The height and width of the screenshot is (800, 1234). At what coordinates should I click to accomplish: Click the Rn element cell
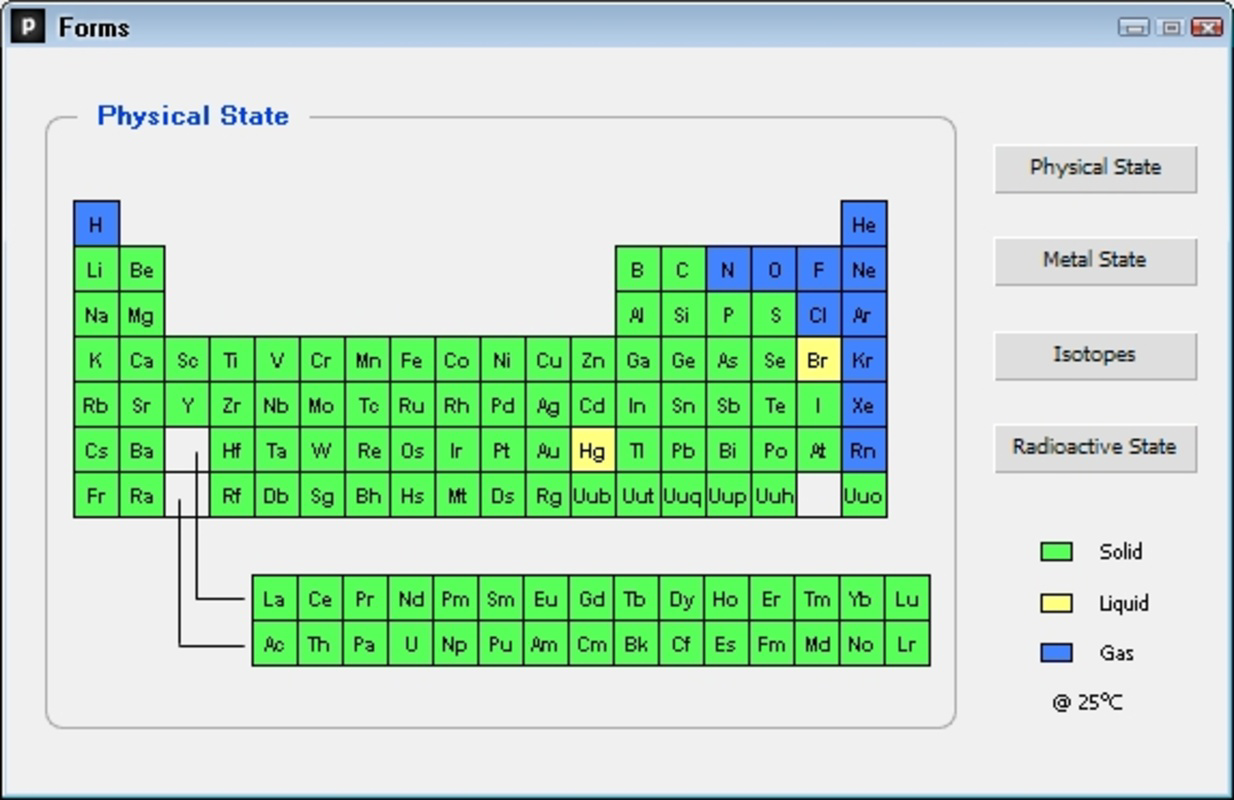coord(864,450)
